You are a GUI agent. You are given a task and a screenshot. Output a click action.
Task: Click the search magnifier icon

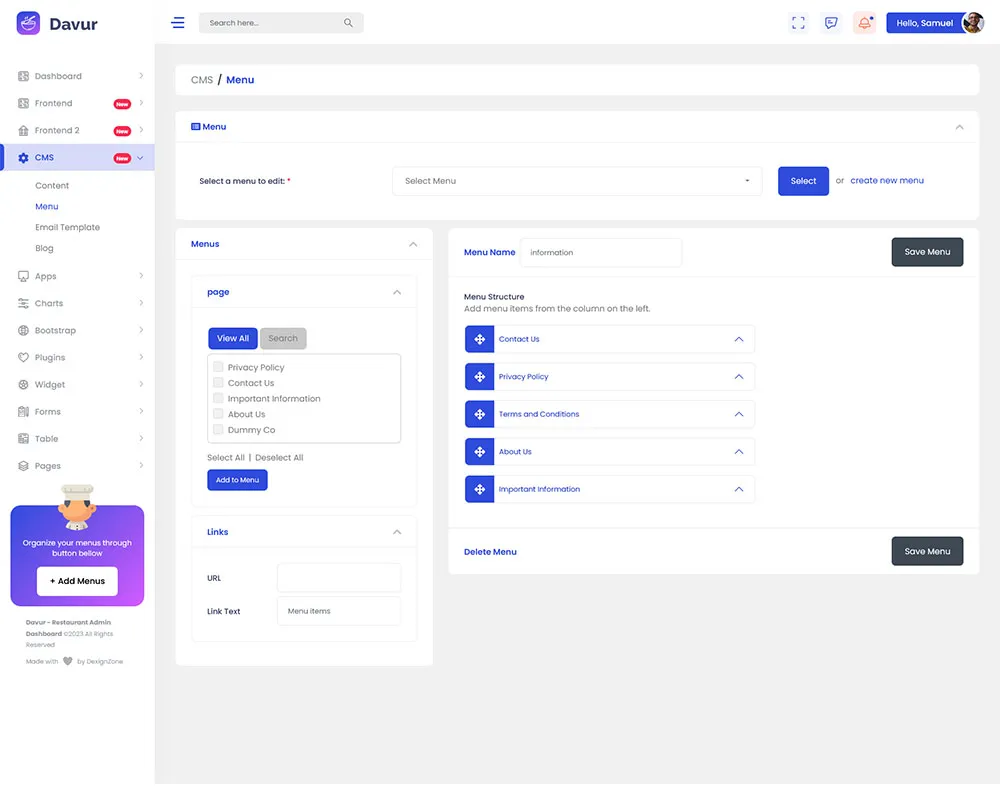[348, 23]
